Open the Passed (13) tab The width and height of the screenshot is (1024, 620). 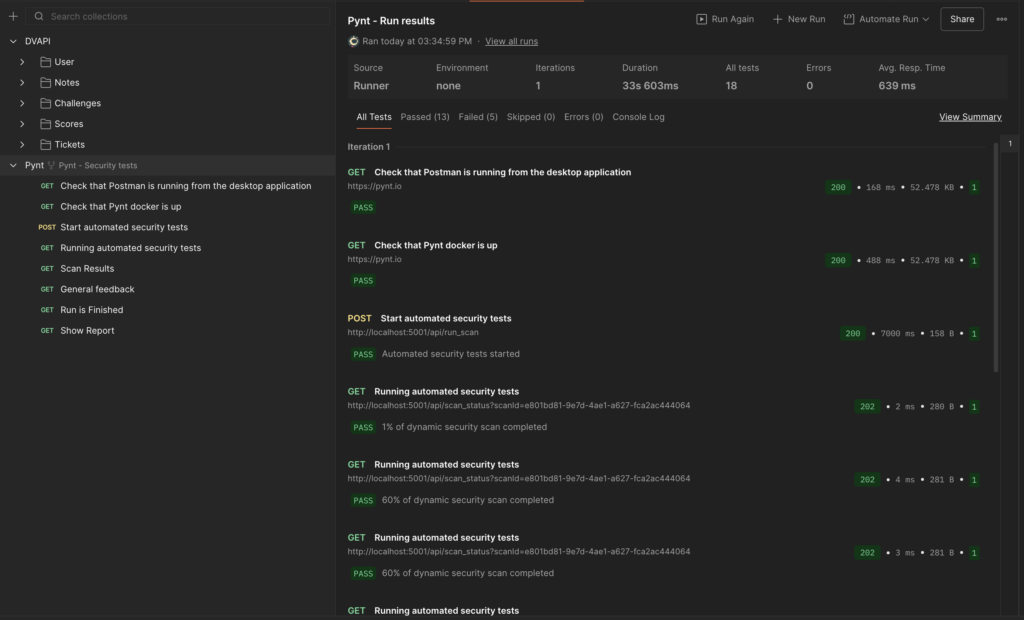click(425, 117)
